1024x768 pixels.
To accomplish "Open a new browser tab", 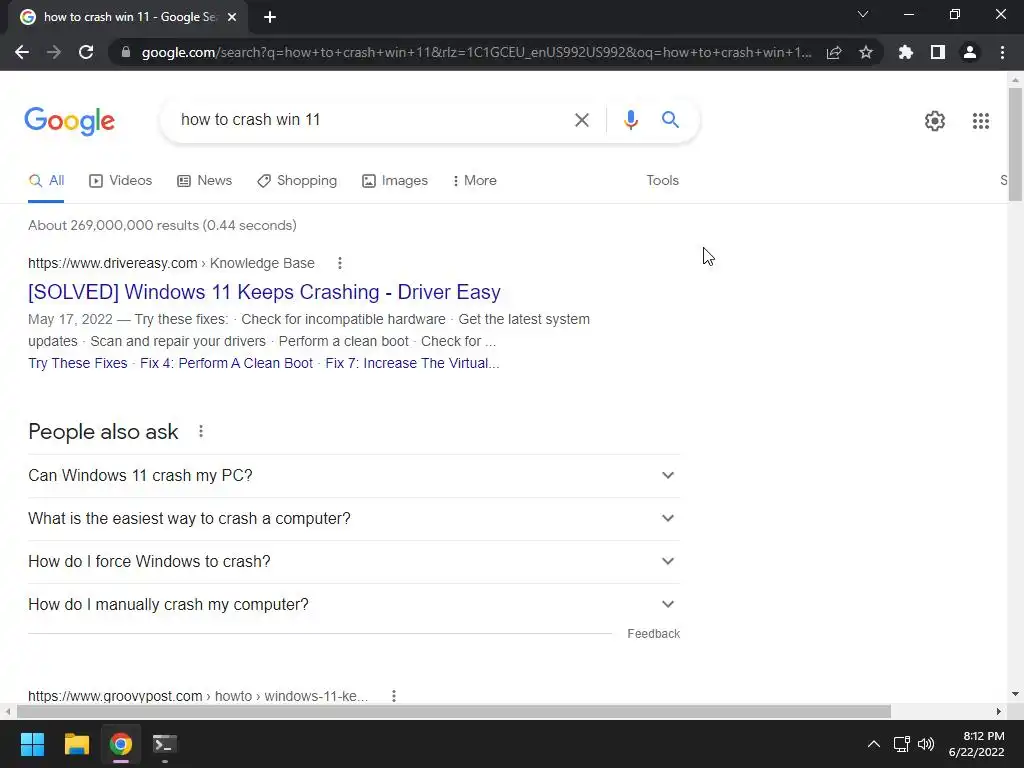I will point(270,17).
